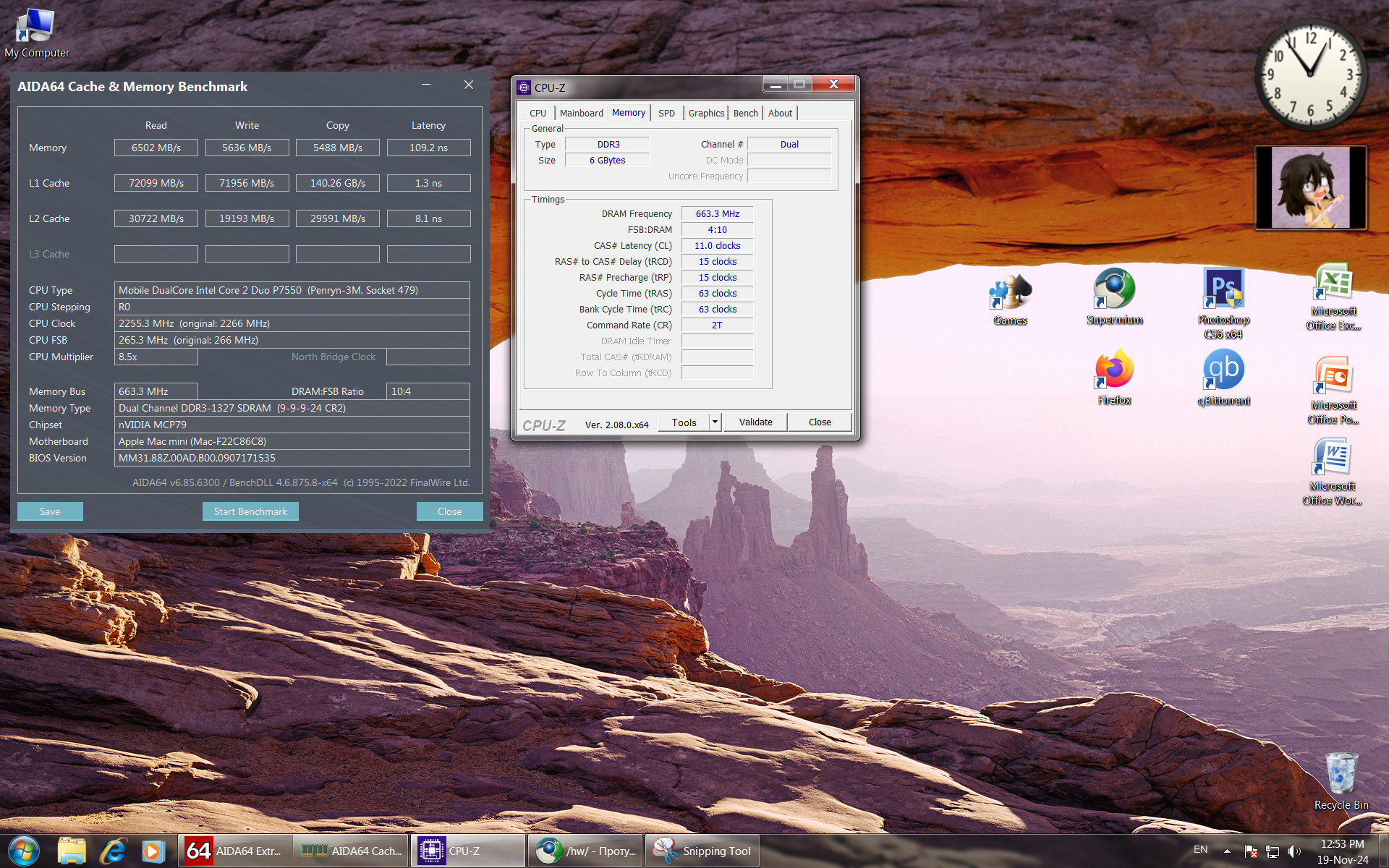Screen dimensions: 1389x868
Task: Launch qBittorrent from the desktop
Action: click(1223, 370)
